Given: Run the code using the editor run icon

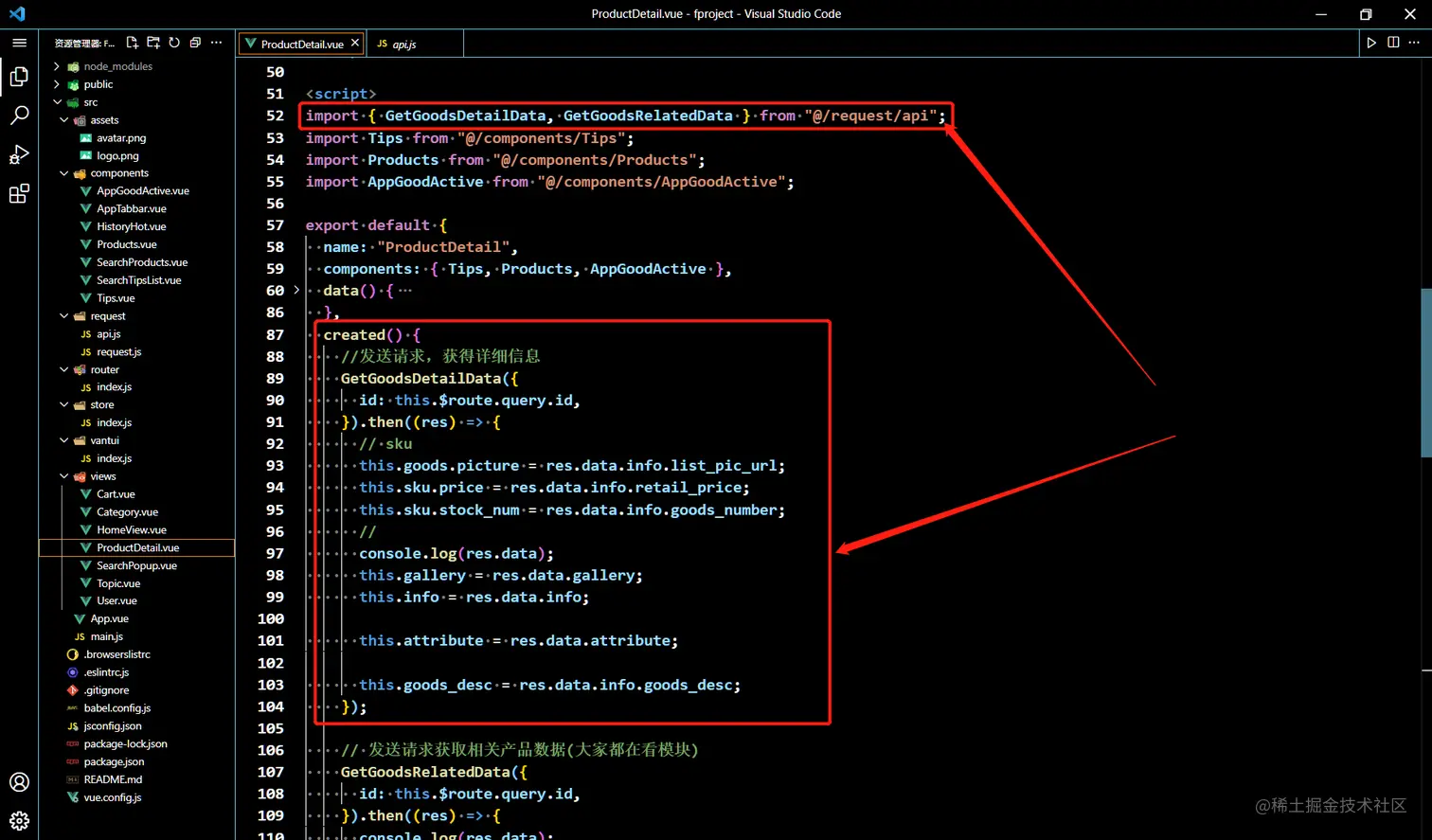Looking at the screenshot, I should coord(1371,43).
